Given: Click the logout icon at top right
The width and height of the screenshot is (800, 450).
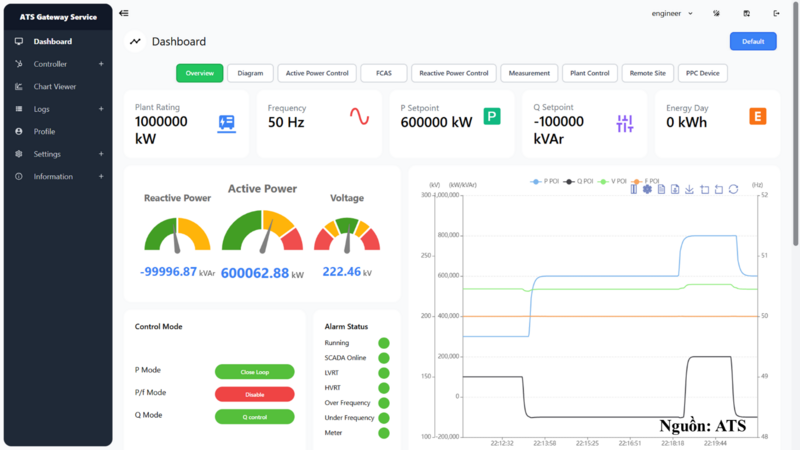Looking at the screenshot, I should click(x=777, y=13).
